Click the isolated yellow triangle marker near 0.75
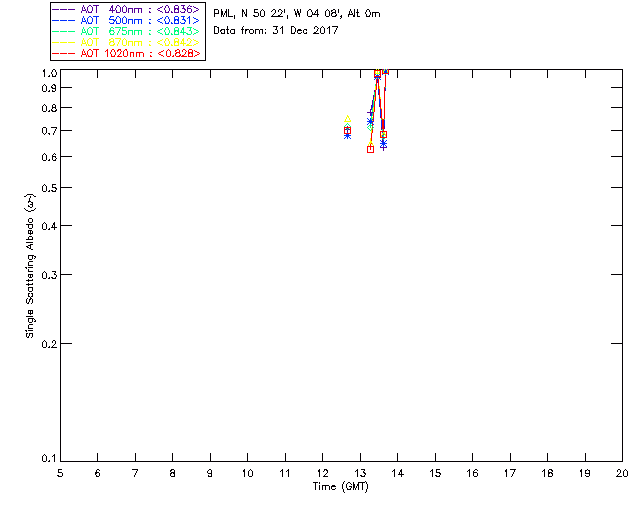Image resolution: width=640 pixels, height=512 pixels. click(347, 119)
